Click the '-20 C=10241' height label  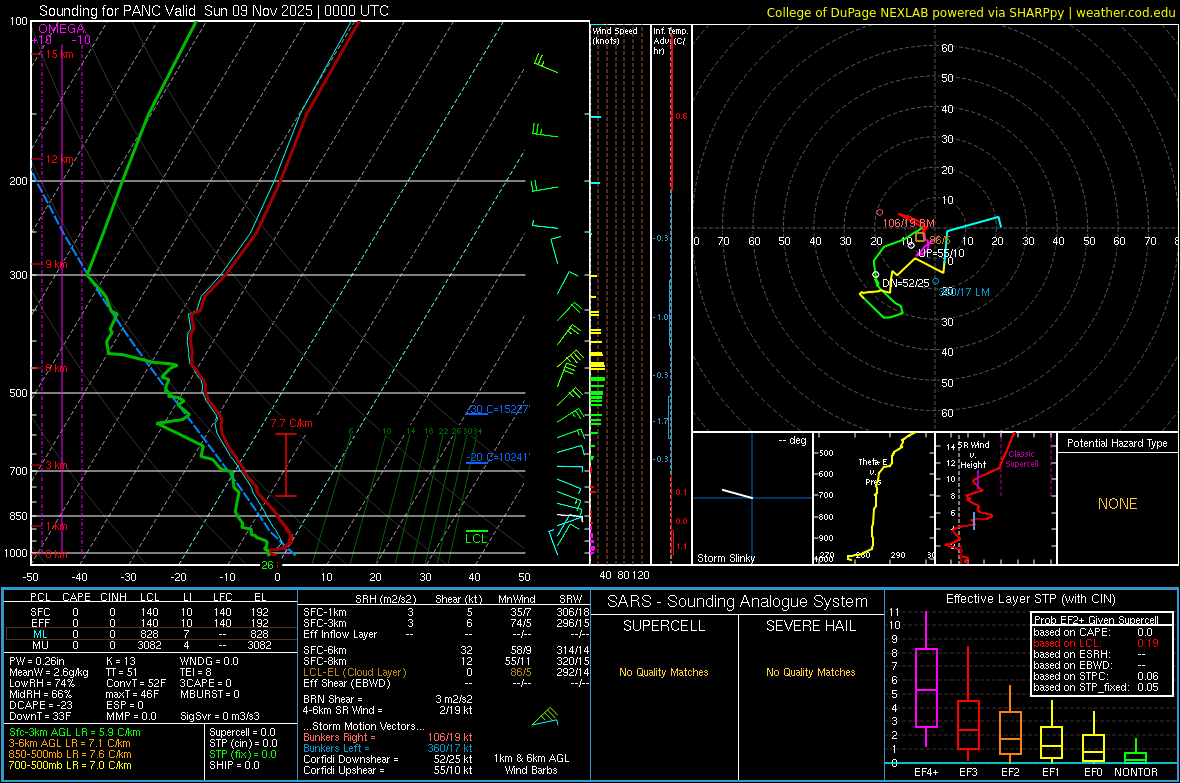pyautogui.click(x=498, y=457)
